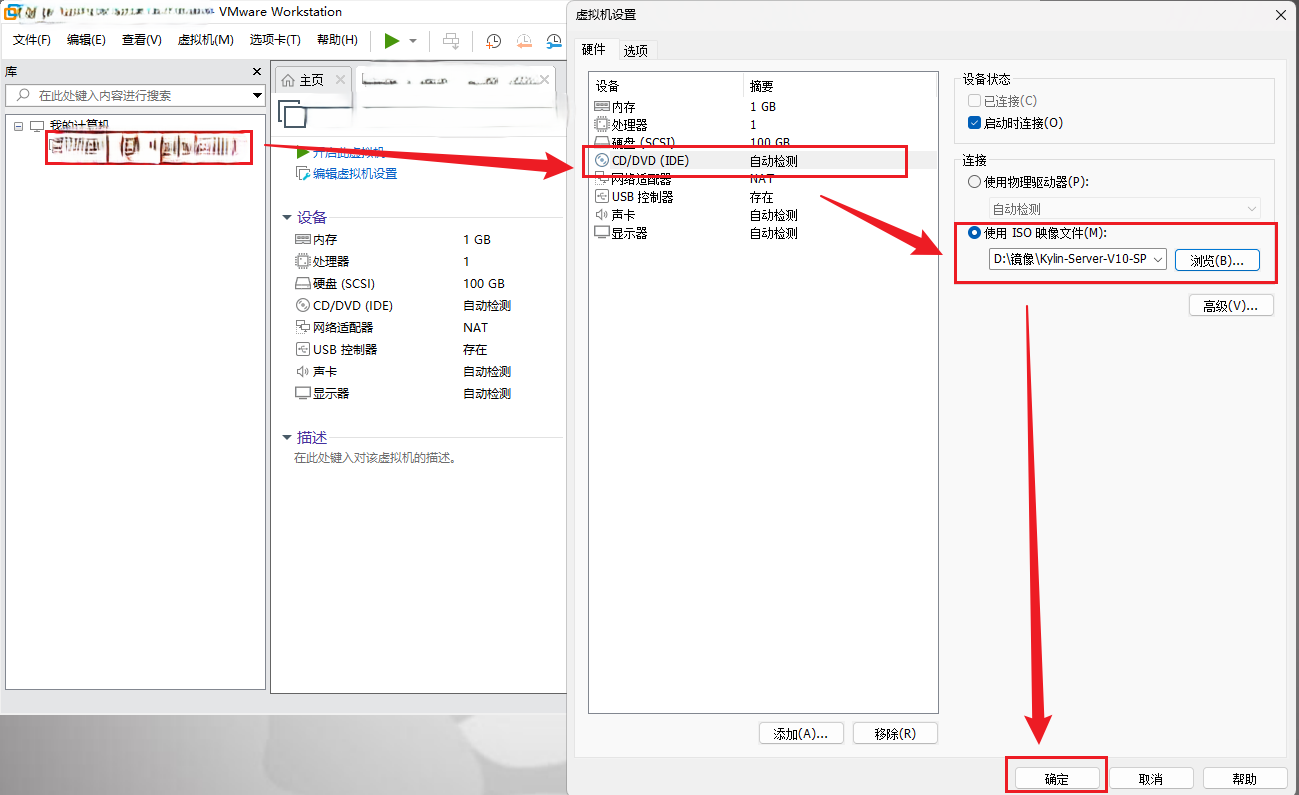Open library search dropdown arrow

coord(257,95)
